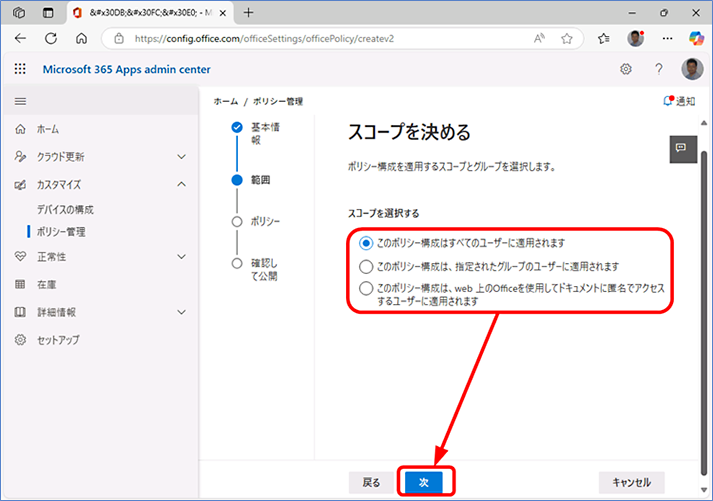Viewport: 713px width, 501px height.
Task: Open the Edge workspaces icon
Action: click(19, 13)
